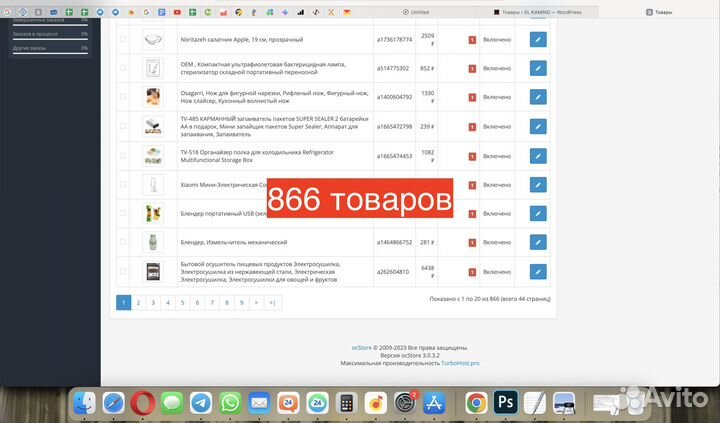This screenshot has width=720, height=423.
Task: Edit the TV-485 карманный запаиватель product
Action: click(538, 126)
